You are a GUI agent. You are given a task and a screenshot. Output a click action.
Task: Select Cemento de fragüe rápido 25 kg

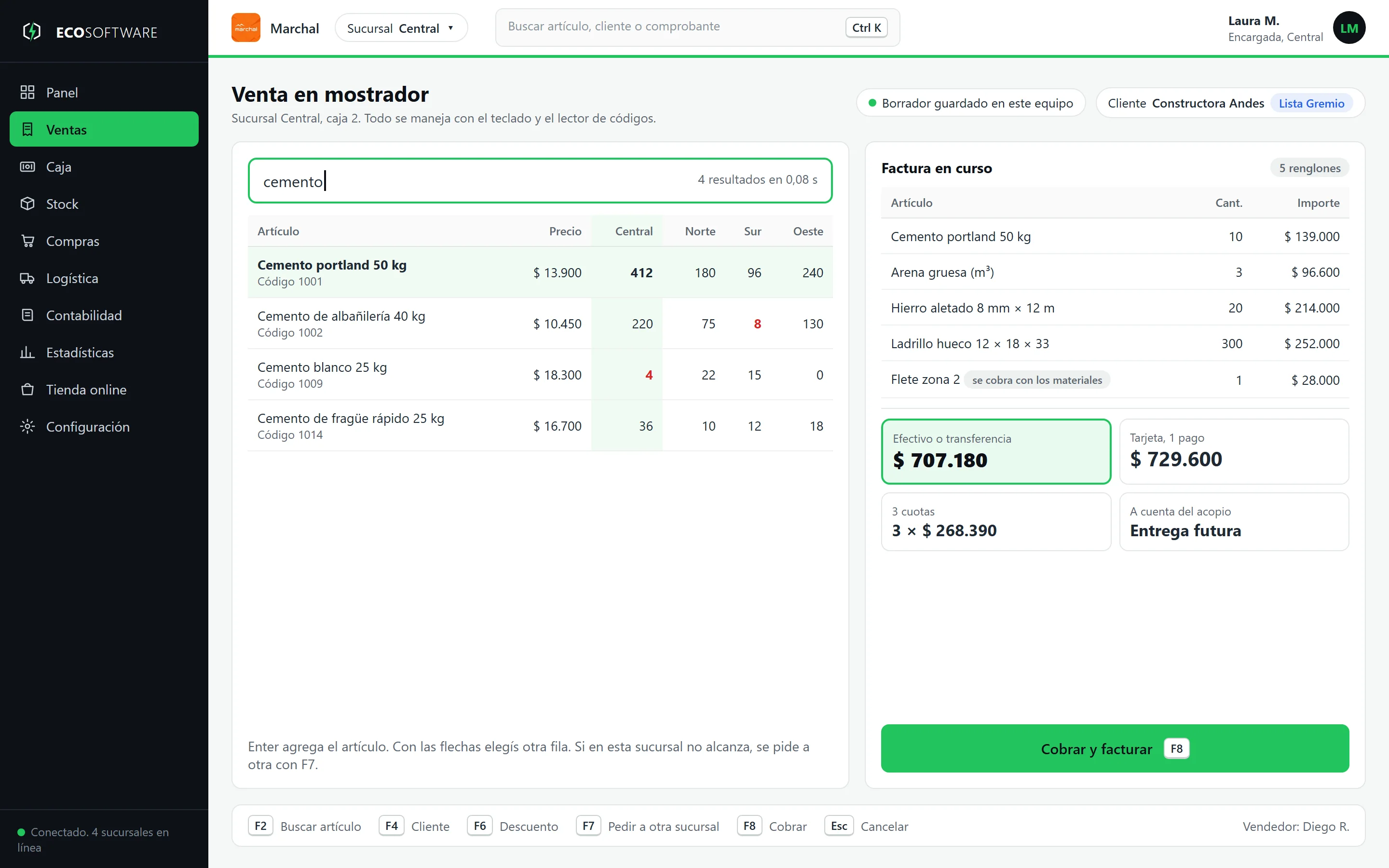coord(540,425)
